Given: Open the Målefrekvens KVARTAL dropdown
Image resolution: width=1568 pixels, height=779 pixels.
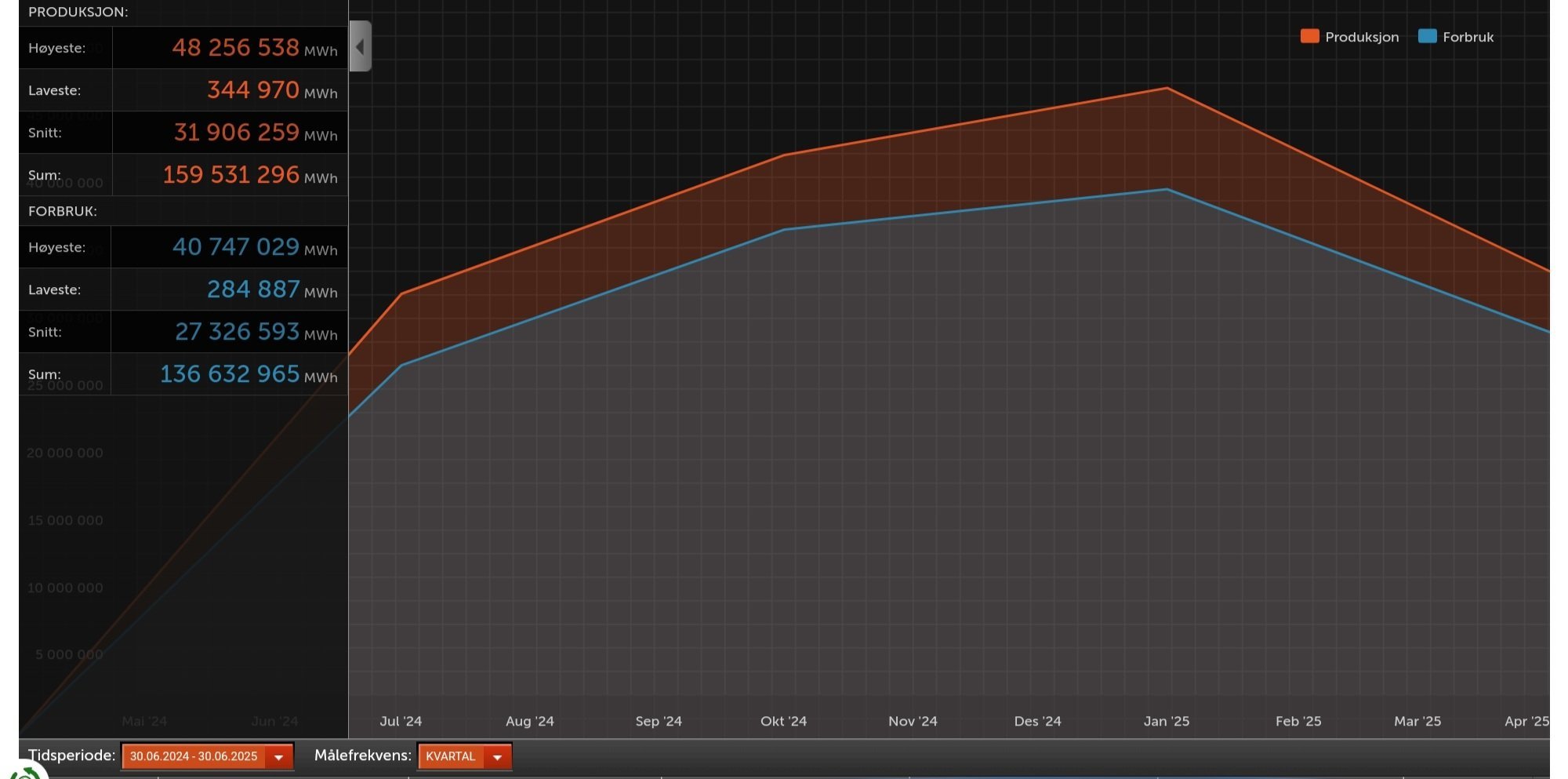Looking at the screenshot, I should pyautogui.click(x=464, y=756).
